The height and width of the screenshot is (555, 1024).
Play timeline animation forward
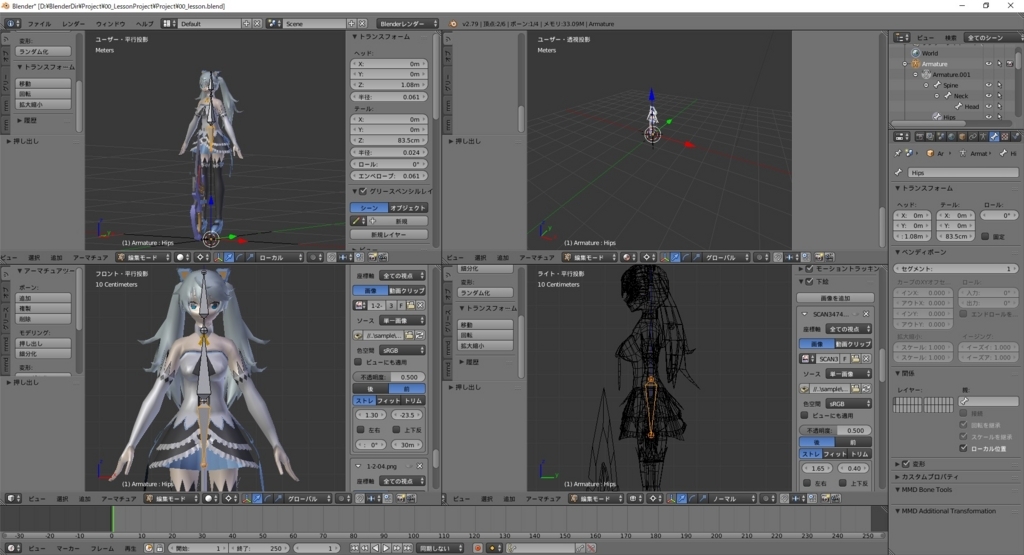(386, 548)
